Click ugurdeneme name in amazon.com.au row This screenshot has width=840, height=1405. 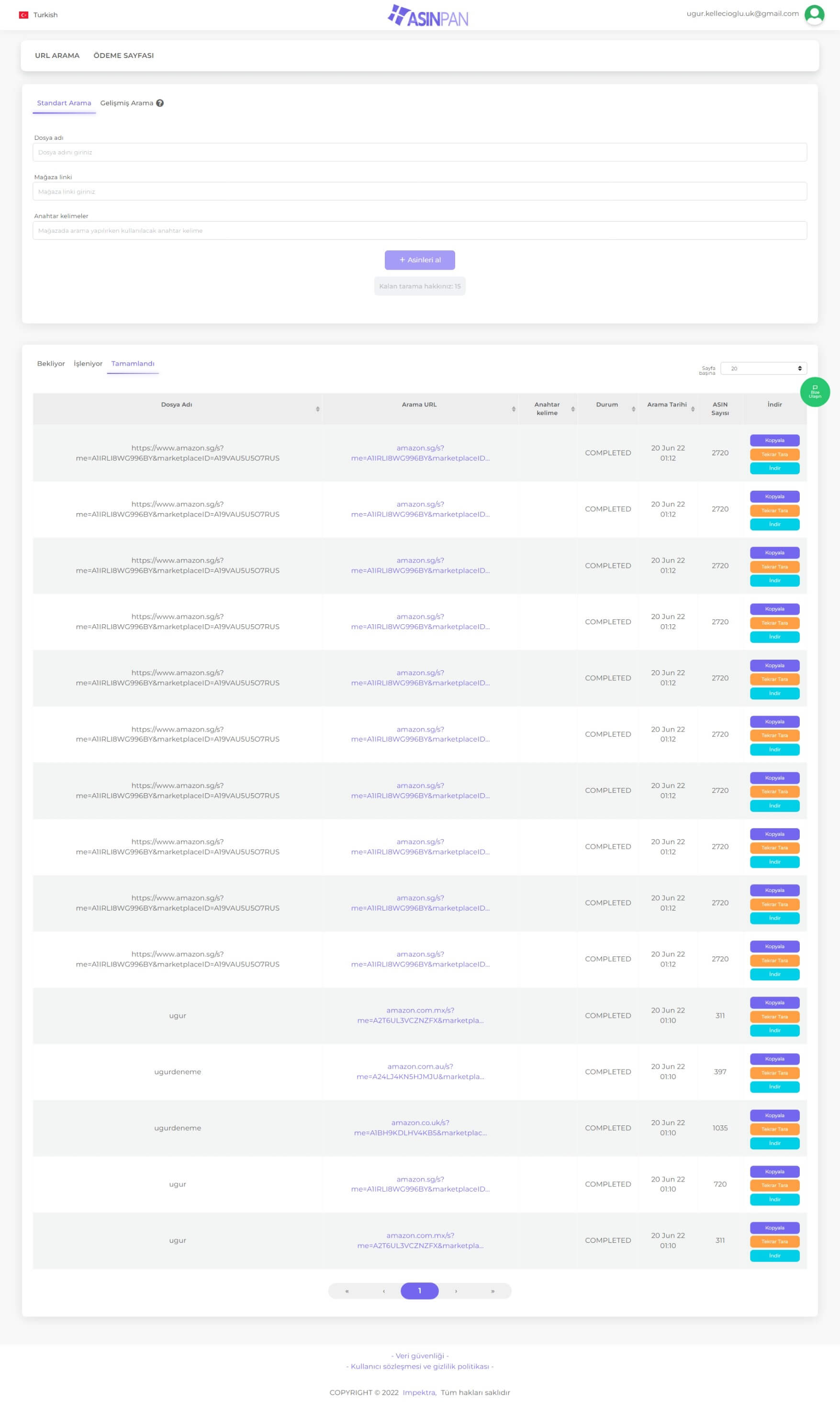coord(178,1072)
